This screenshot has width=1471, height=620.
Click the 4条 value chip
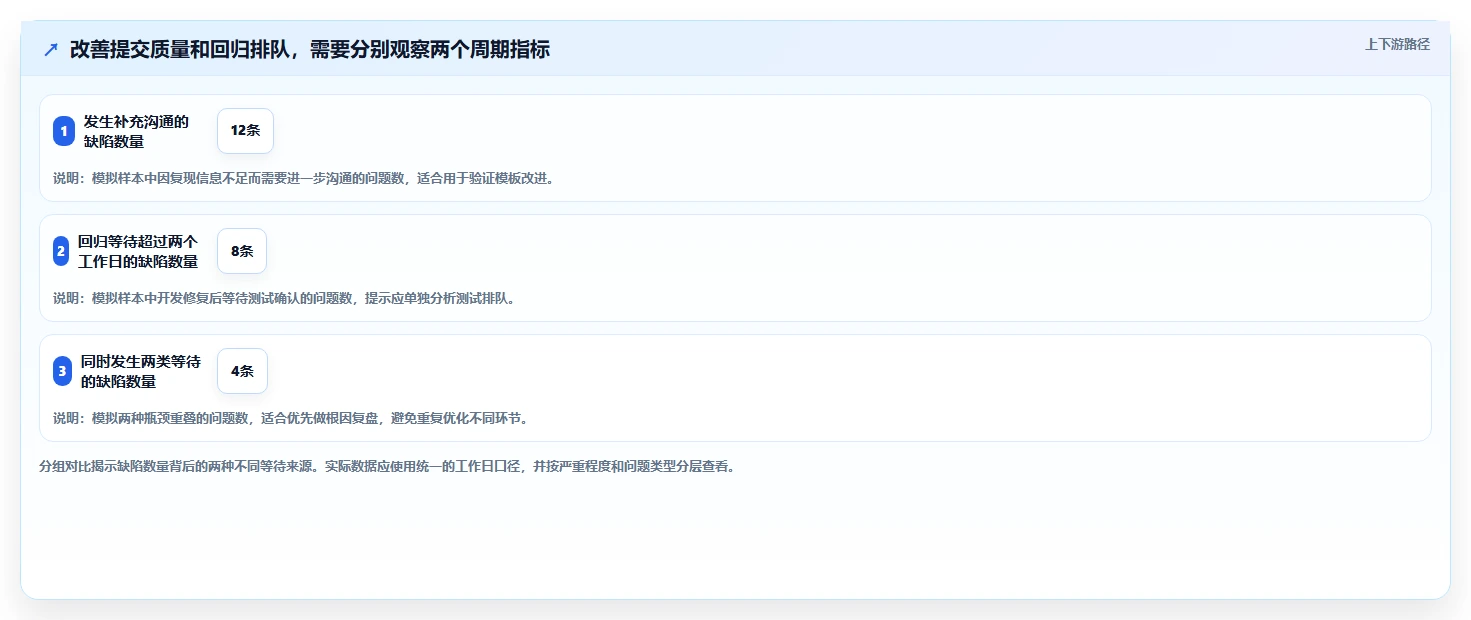242,371
